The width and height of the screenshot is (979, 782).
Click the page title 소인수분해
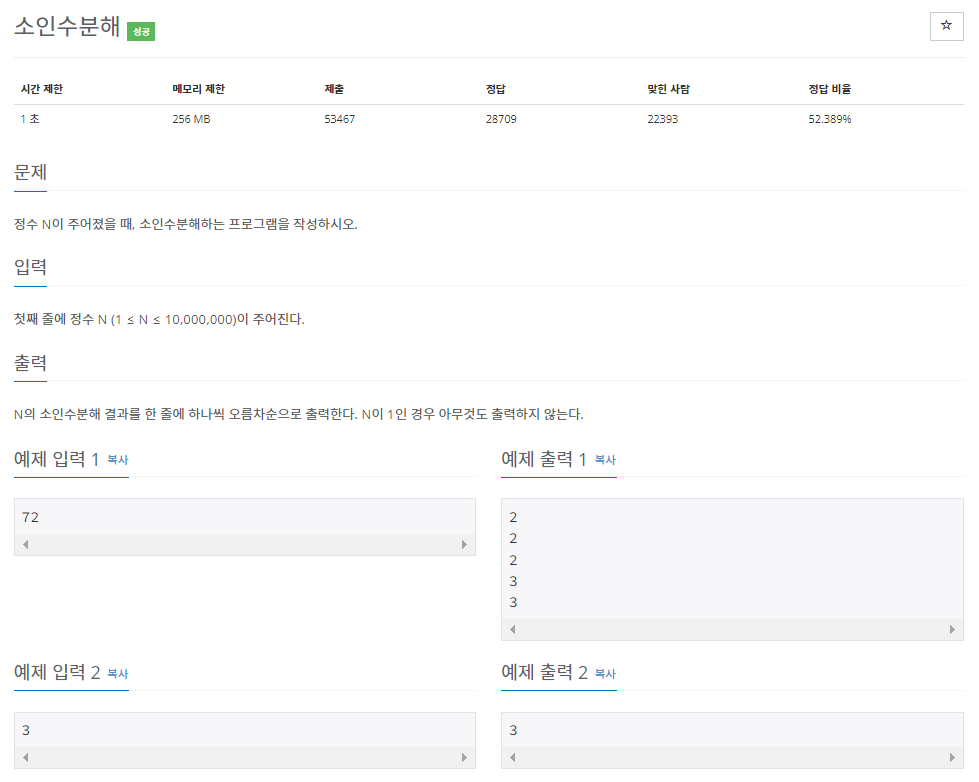click(67, 26)
